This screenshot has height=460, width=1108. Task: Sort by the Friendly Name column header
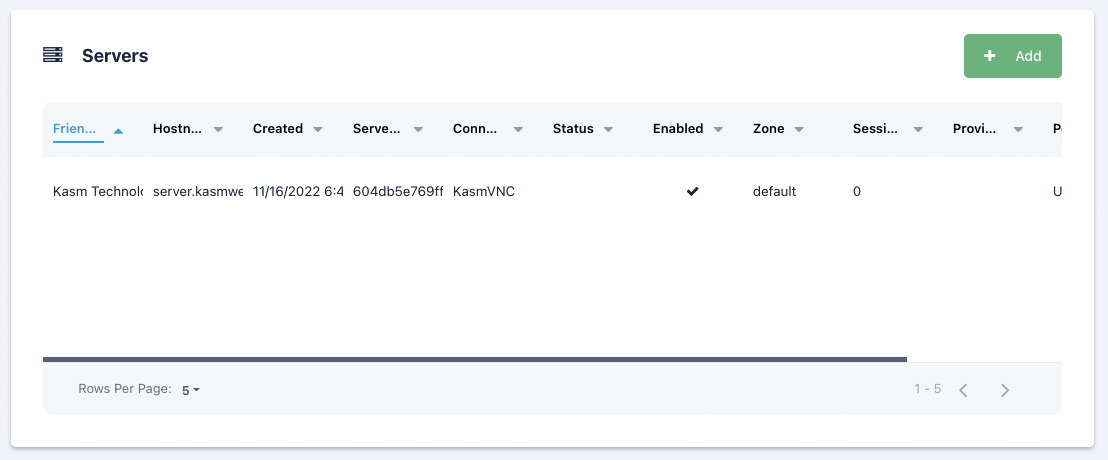tap(76, 129)
